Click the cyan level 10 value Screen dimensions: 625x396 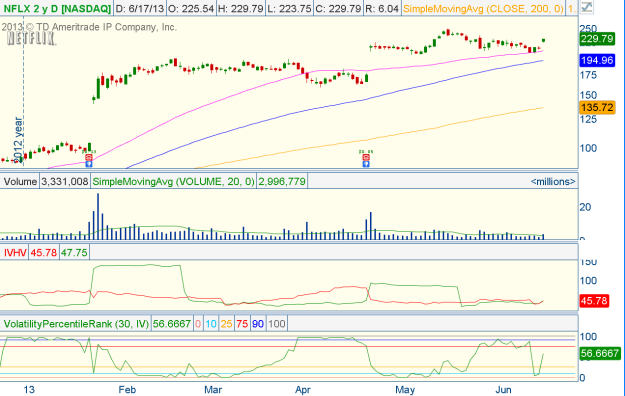click(x=211, y=323)
